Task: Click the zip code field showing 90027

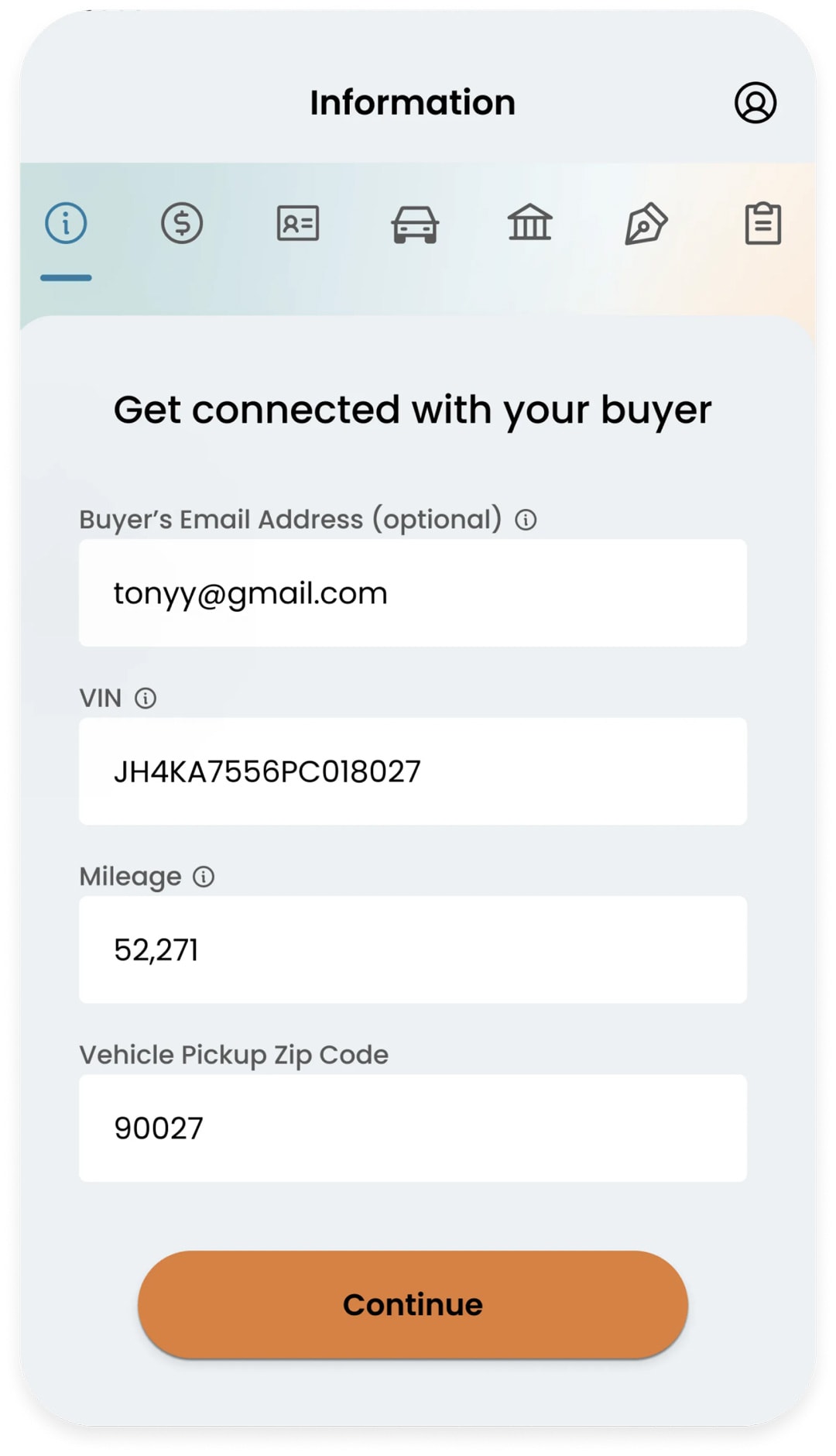Action: [x=413, y=1128]
